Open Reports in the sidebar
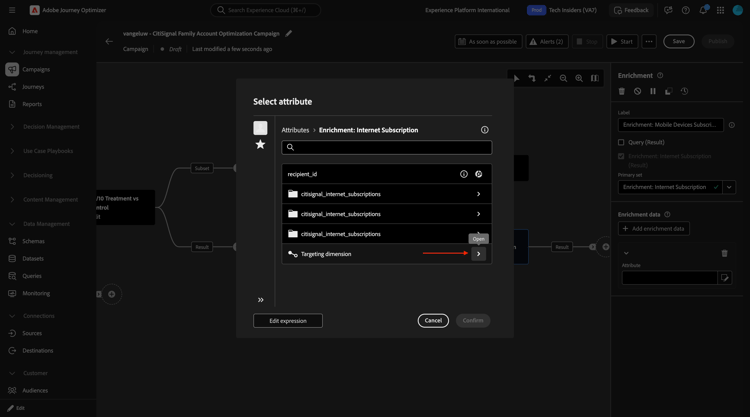 click(x=32, y=104)
